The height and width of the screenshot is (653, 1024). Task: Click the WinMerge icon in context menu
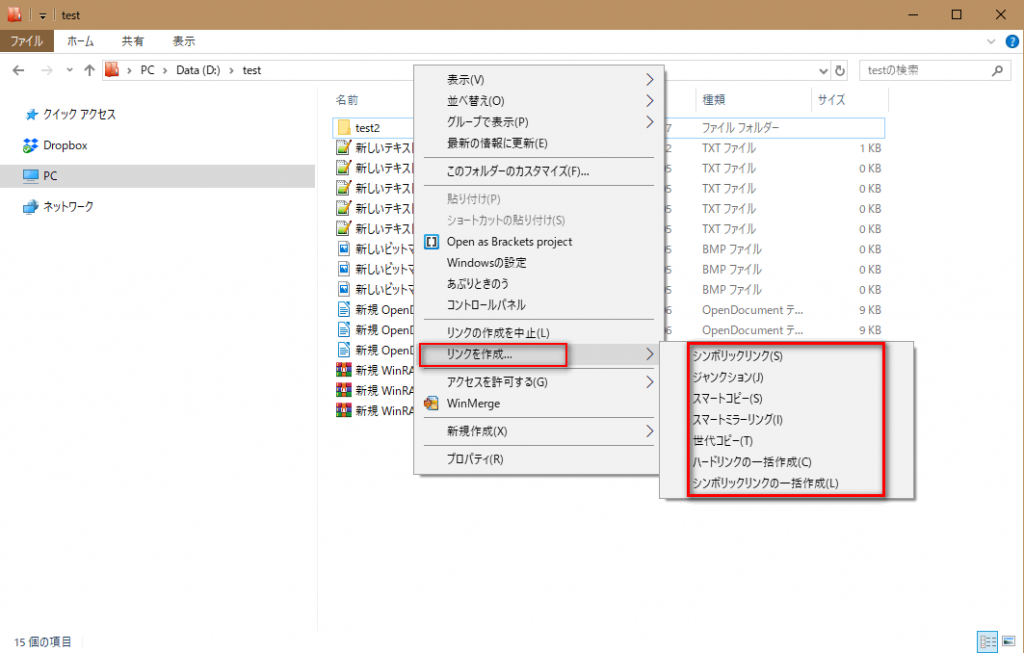(x=432, y=403)
